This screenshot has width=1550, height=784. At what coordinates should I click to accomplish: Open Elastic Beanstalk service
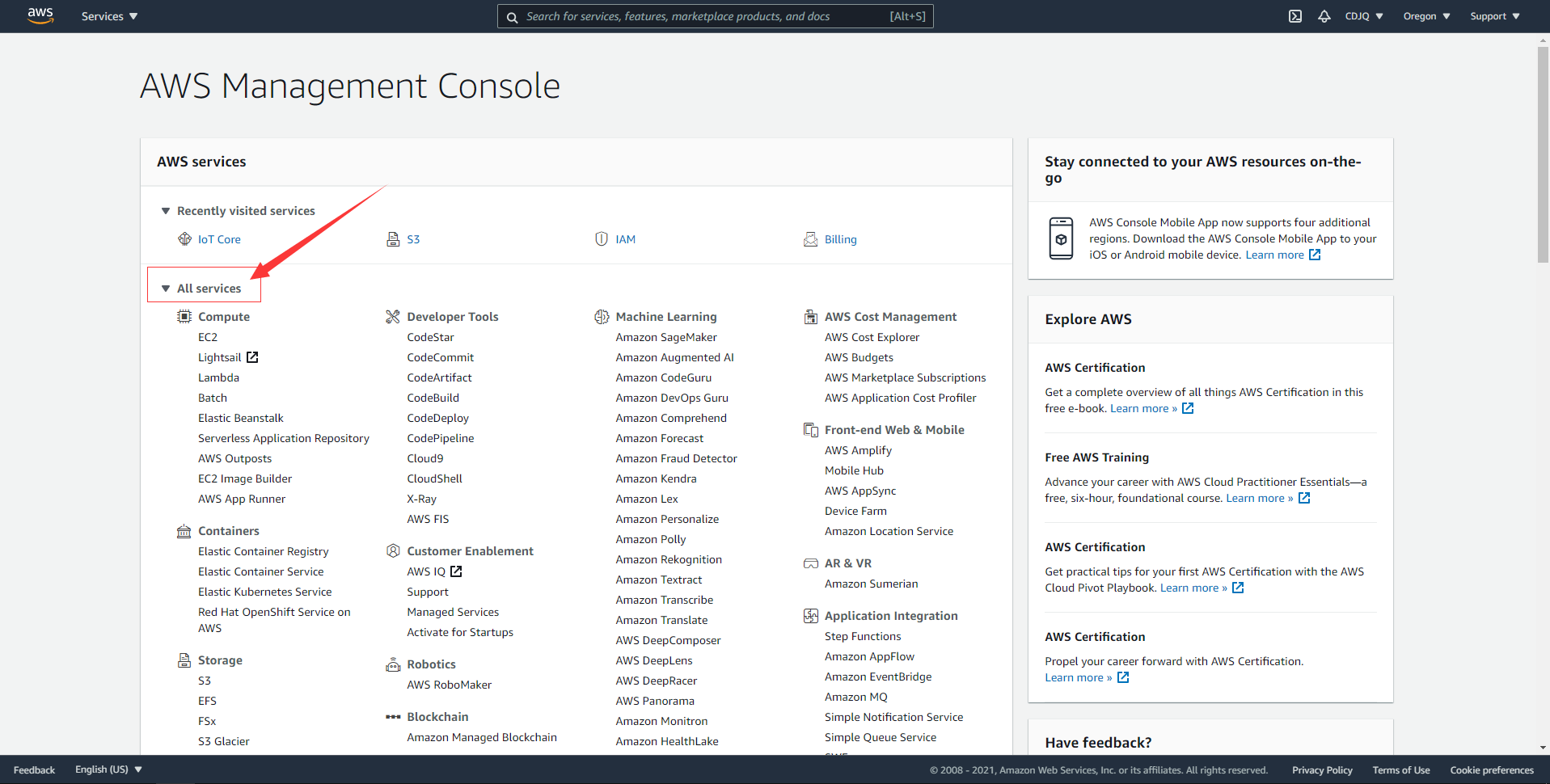tap(240, 418)
